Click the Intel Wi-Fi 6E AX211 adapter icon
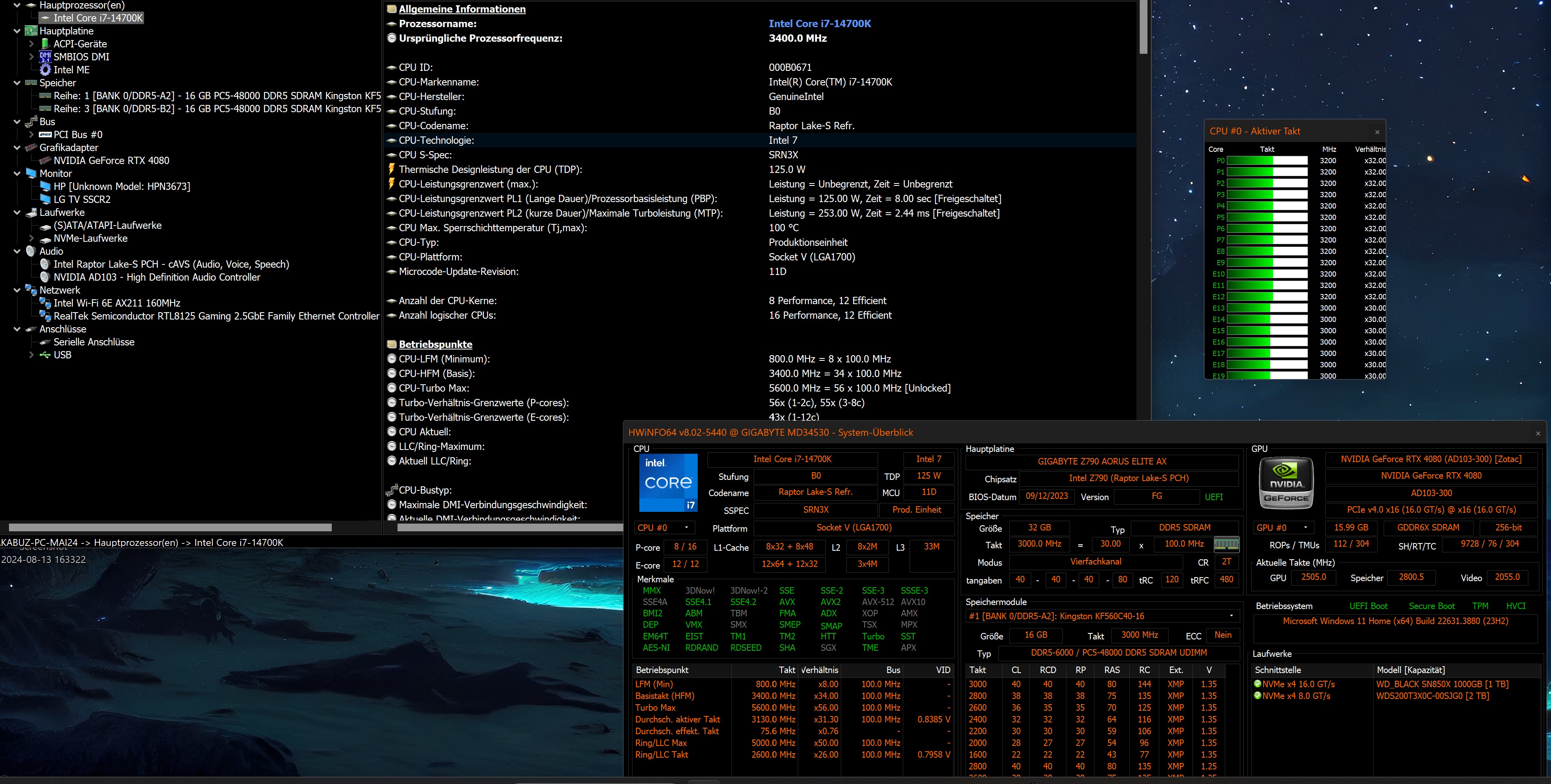 tap(45, 303)
